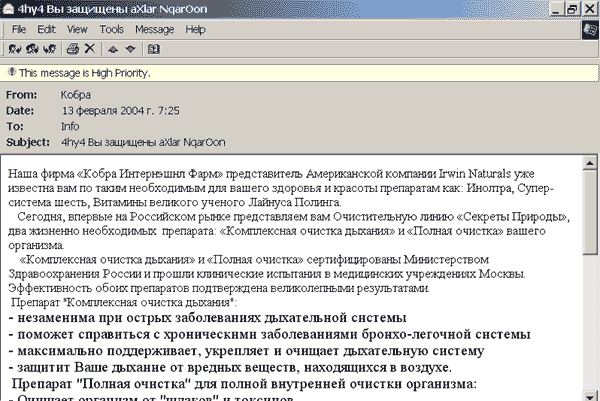The height and width of the screenshot is (401, 600).
Task: Click the scrollbar down arrow
Action: 590,395
